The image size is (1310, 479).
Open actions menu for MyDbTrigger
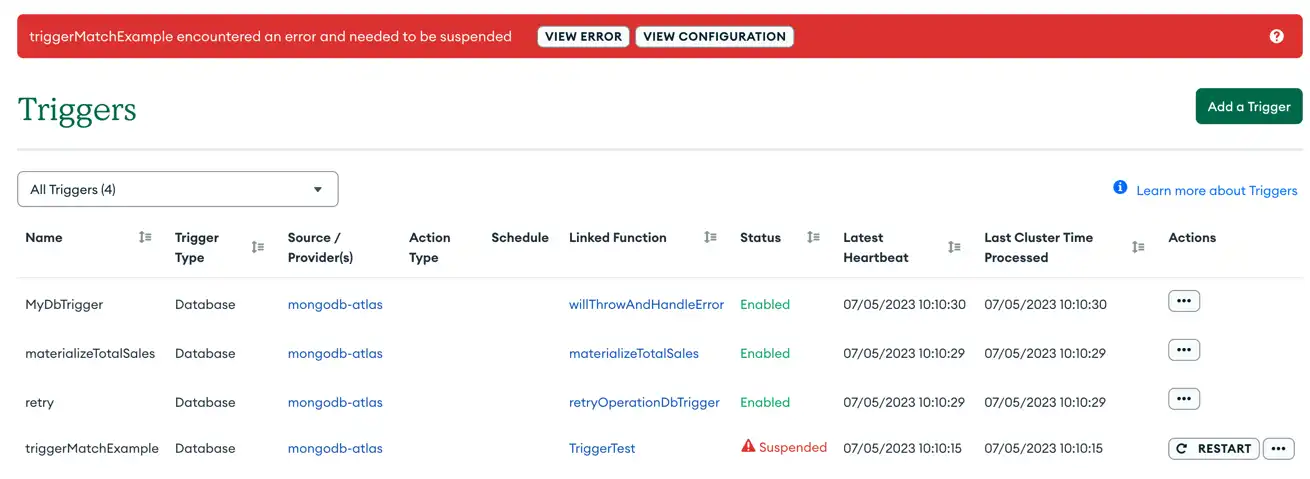pyautogui.click(x=1183, y=301)
